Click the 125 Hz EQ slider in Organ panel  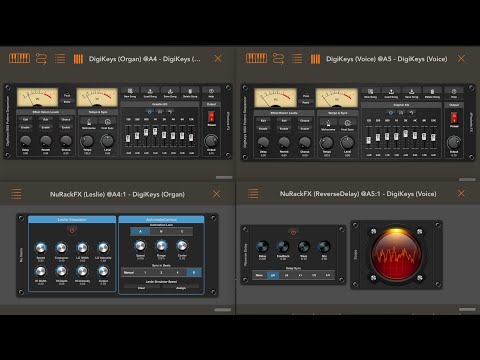click(128, 137)
